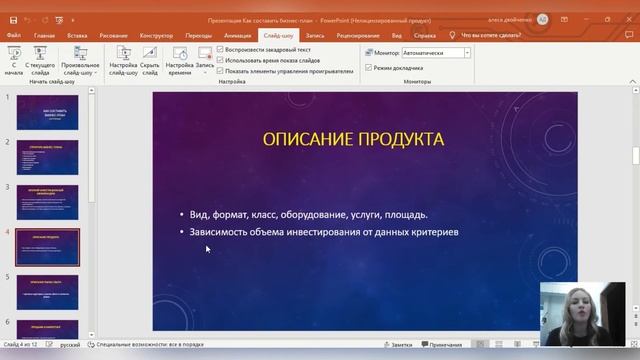Open the Запись ribbon tab
The height and width of the screenshot is (360, 640).
coord(315,36)
